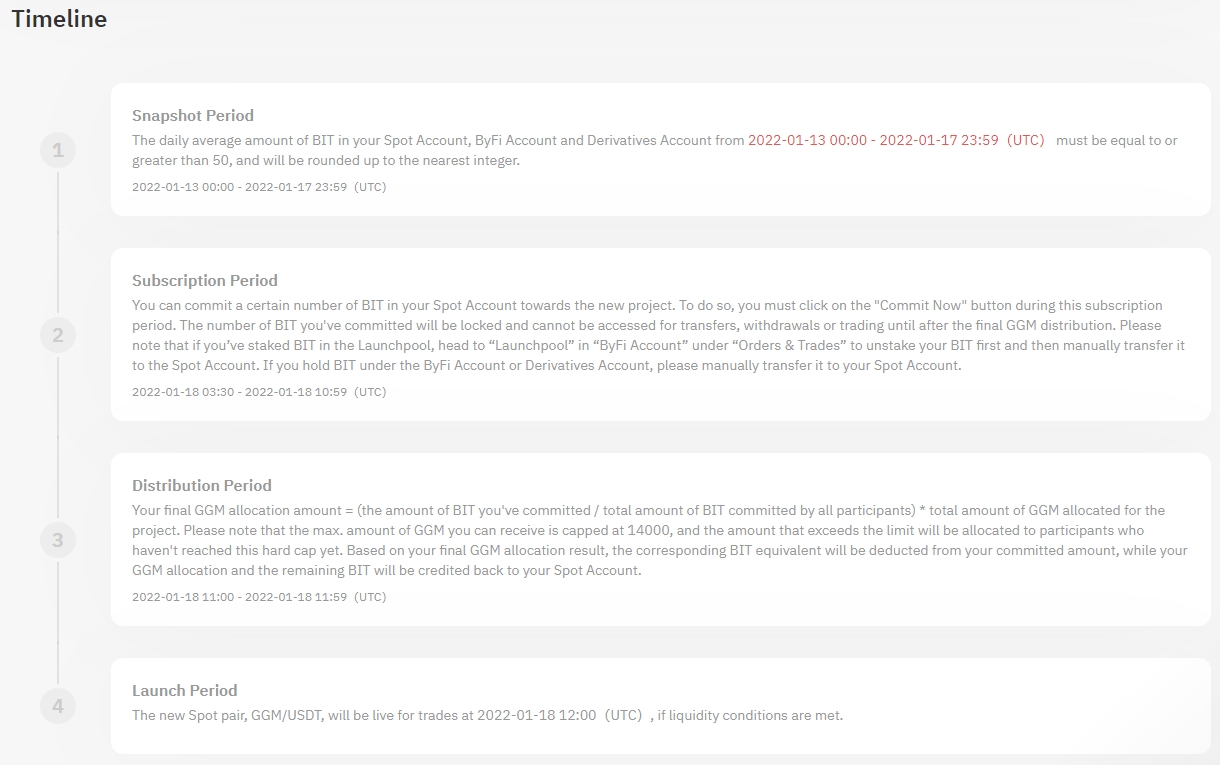Click step 1 circle marker

coord(58,151)
